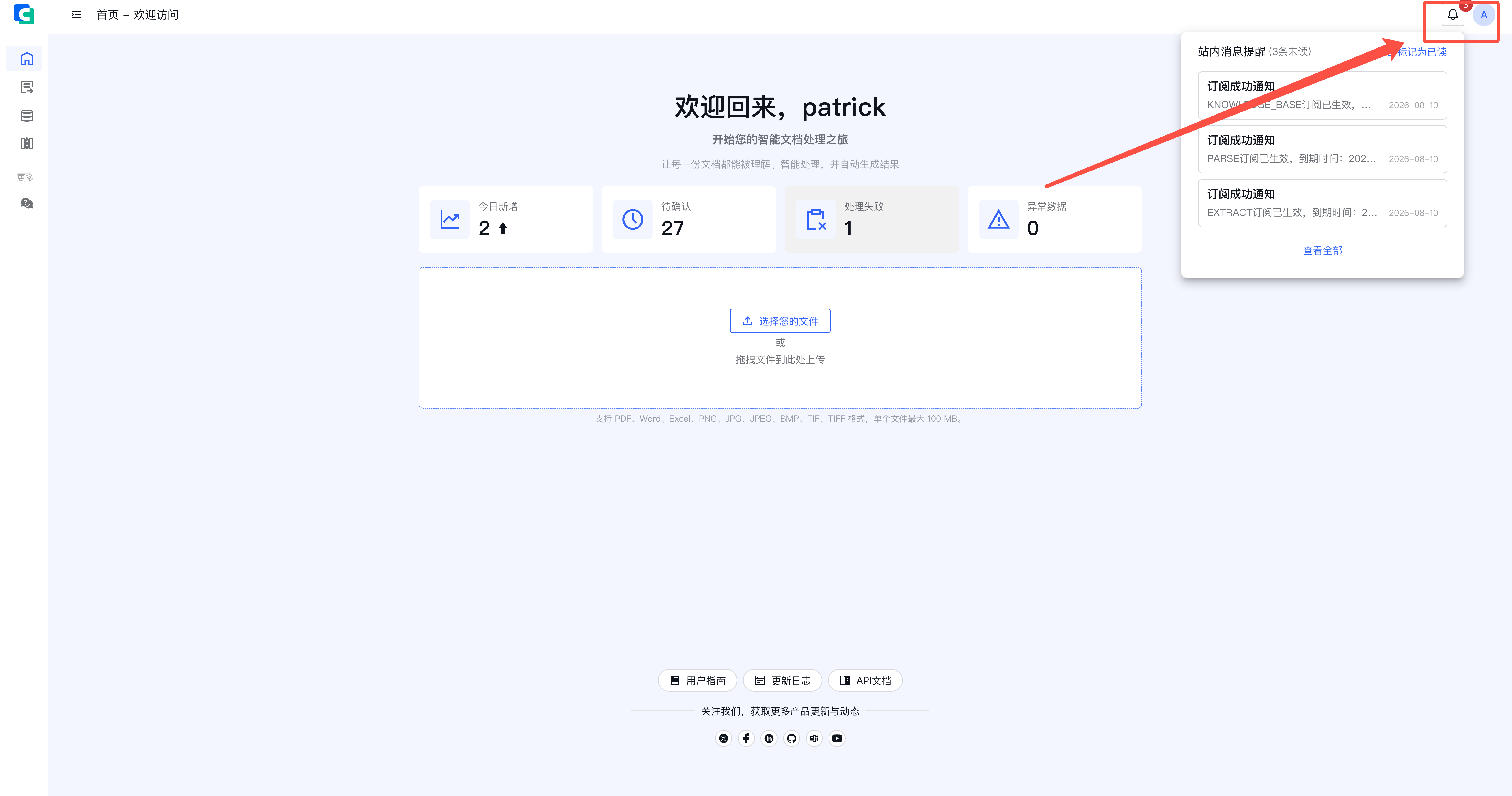Click the file drop zone text 拖拽文件到此处上传

[x=780, y=359]
